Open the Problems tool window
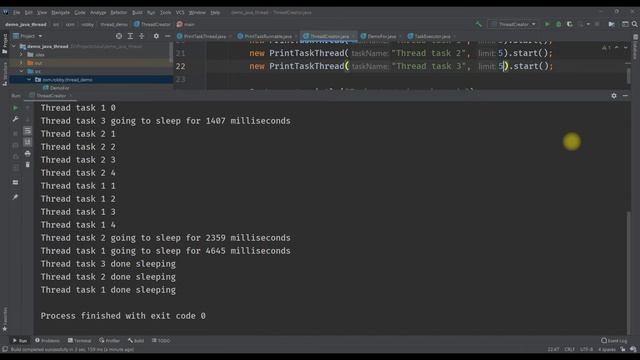Viewport: 640px width, 360px height. tap(47, 340)
